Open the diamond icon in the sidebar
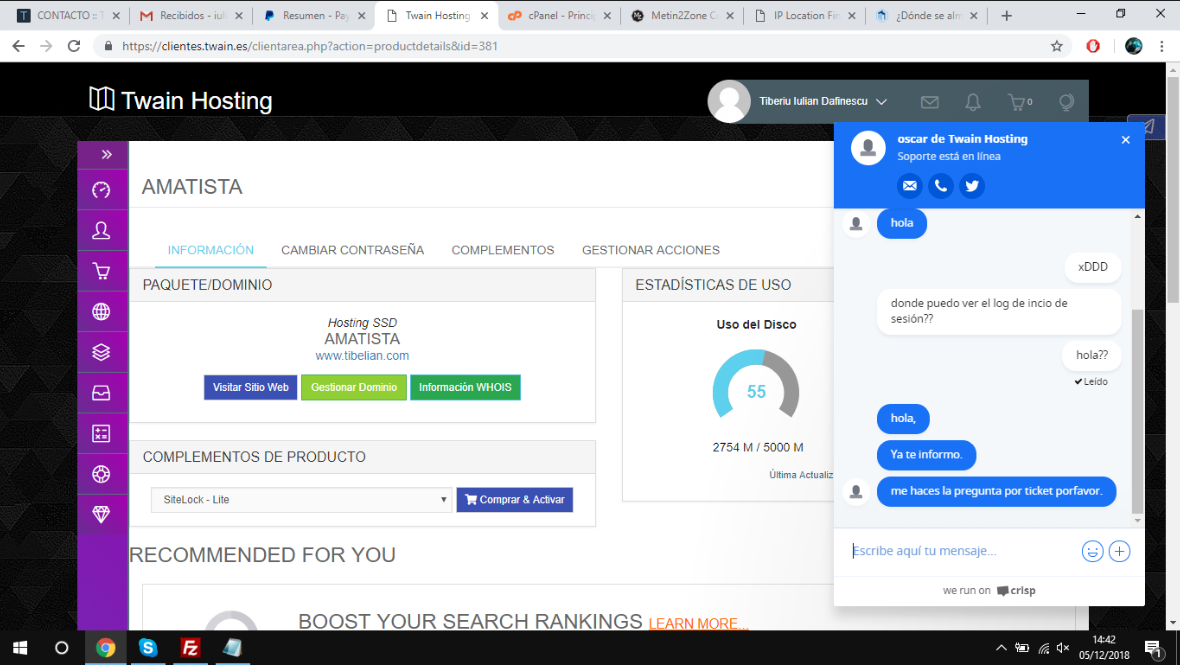The width and height of the screenshot is (1180, 665). click(x=101, y=515)
